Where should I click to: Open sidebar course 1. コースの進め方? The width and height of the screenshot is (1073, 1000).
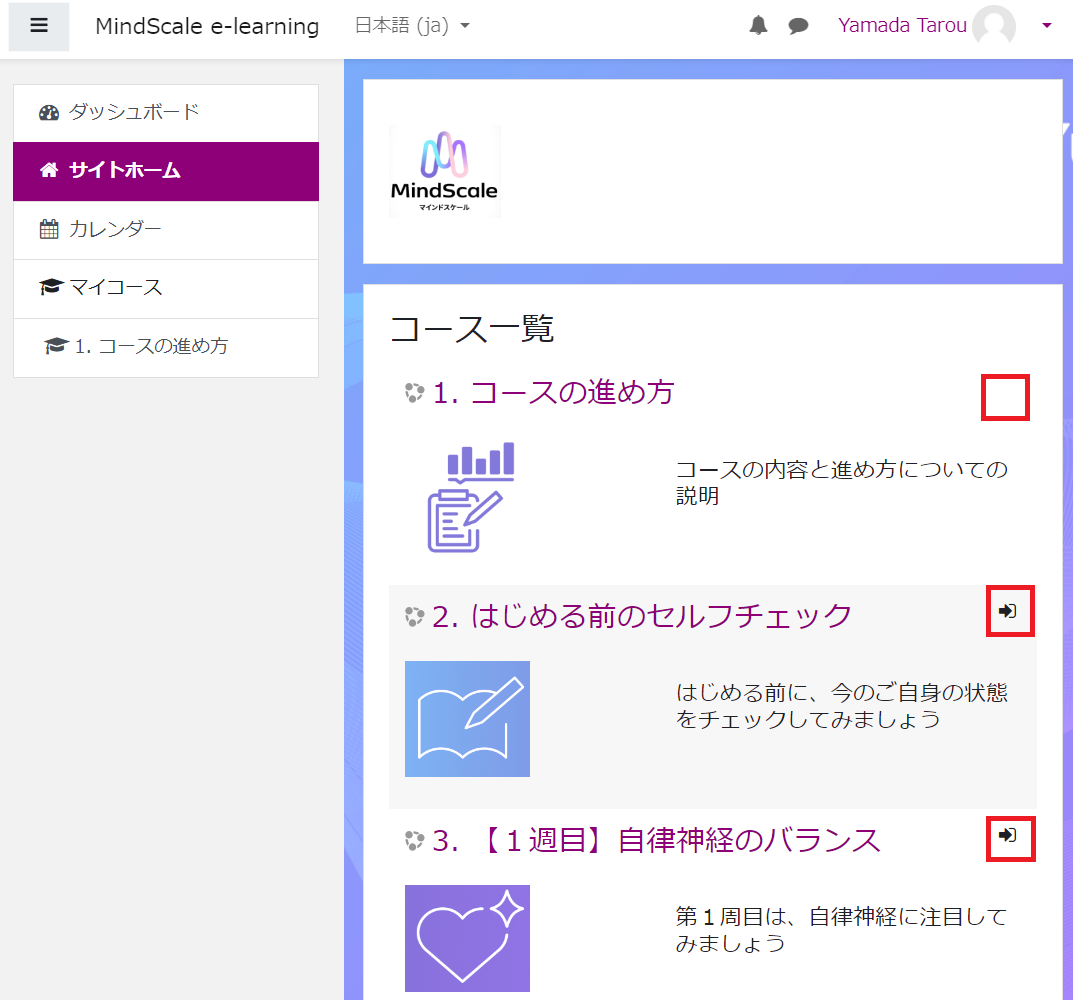click(x=166, y=347)
